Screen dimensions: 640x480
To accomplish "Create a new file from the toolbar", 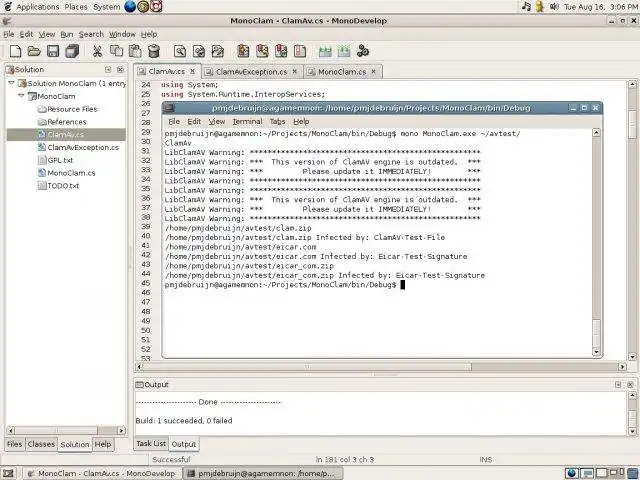I will 15,51.
